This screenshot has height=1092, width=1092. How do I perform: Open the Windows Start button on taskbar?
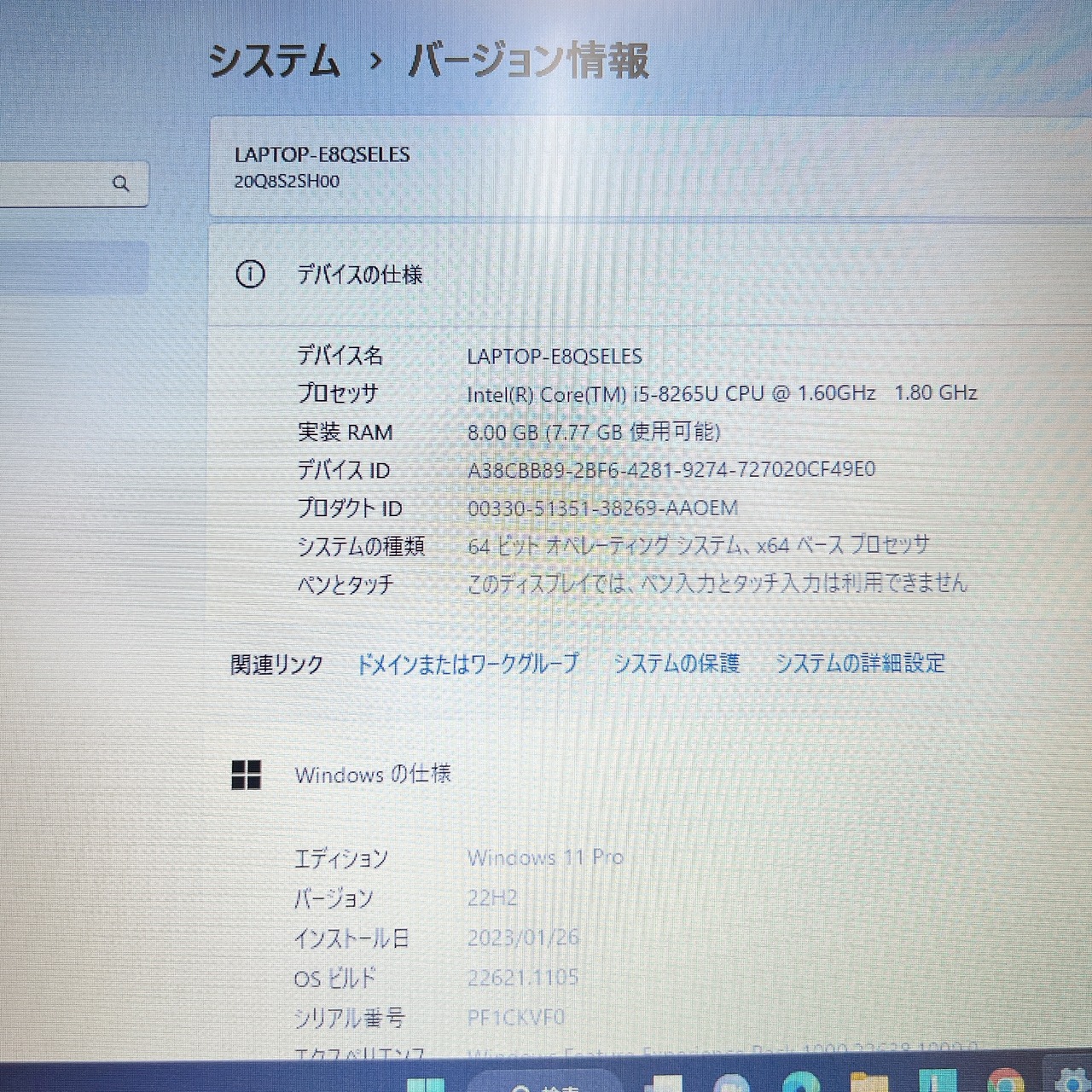click(425, 1084)
